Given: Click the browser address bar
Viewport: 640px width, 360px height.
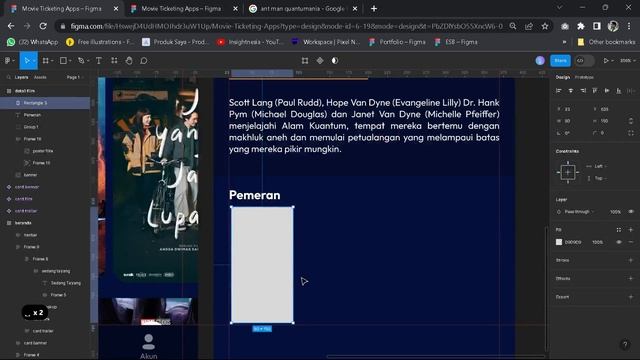Looking at the screenshot, I should [287, 26].
